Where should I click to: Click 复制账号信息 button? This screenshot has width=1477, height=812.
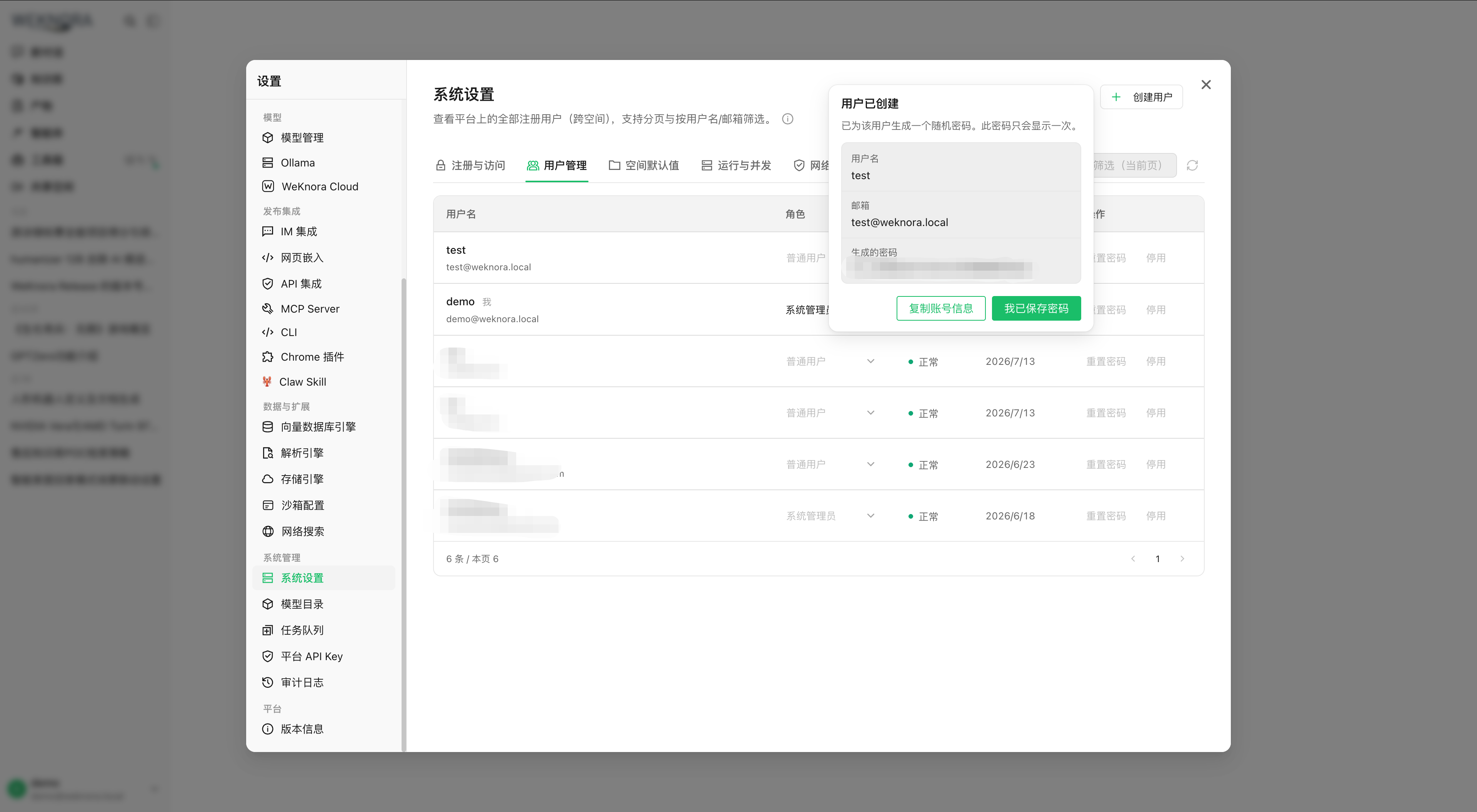(941, 308)
